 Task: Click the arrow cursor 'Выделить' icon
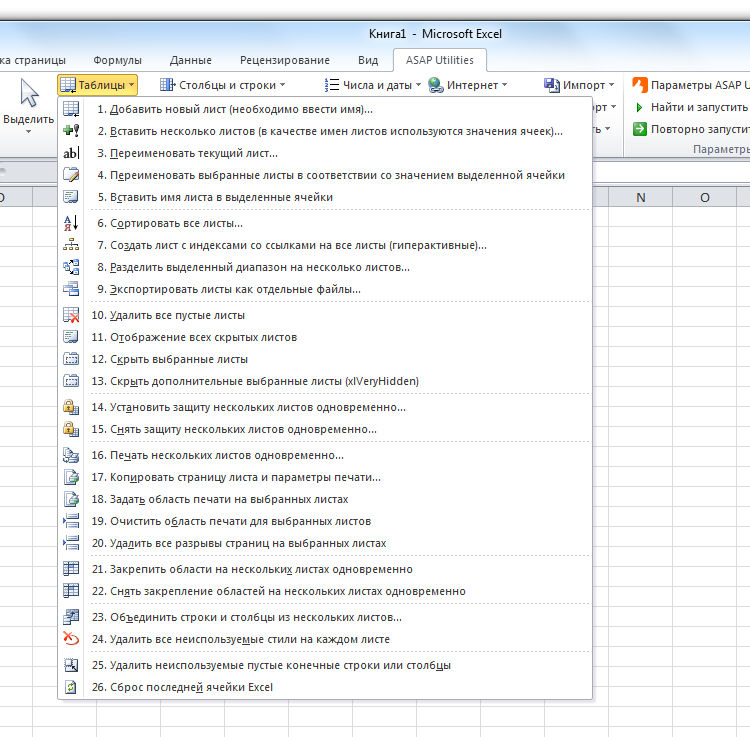click(x=29, y=95)
